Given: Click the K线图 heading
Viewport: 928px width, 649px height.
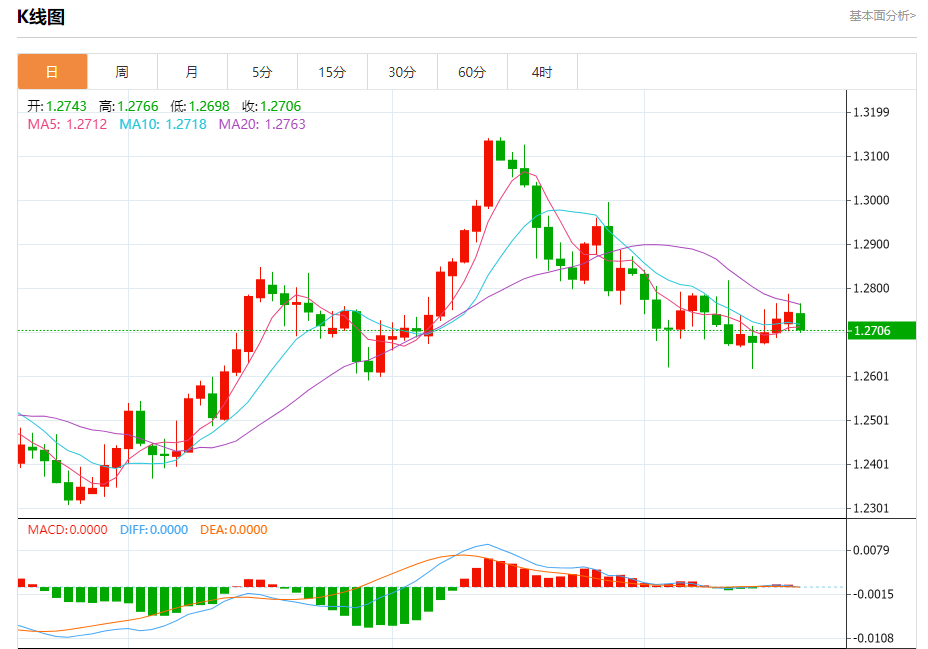Looking at the screenshot, I should click(x=41, y=17).
